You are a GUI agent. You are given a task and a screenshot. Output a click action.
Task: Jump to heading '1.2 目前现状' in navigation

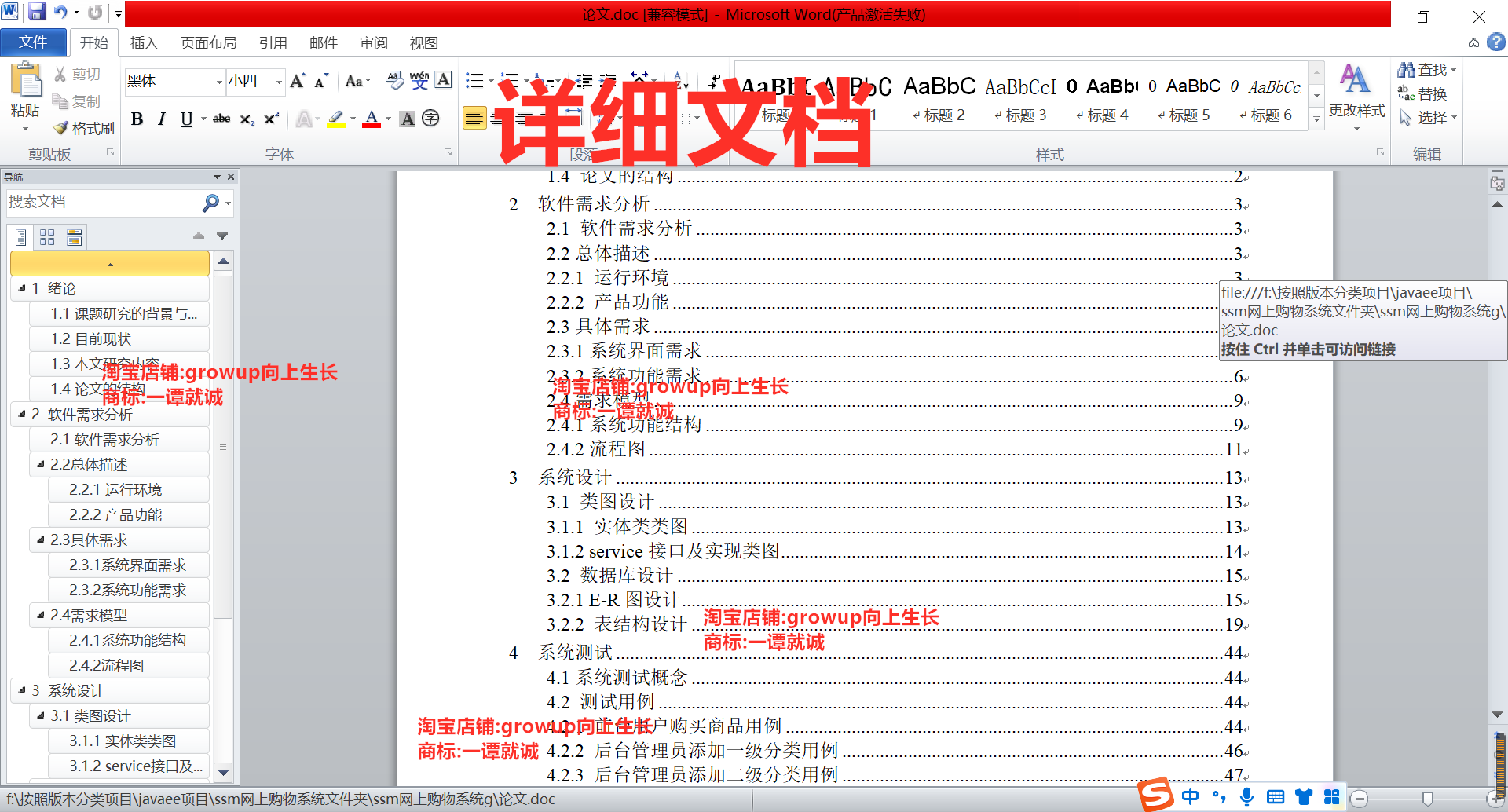(119, 338)
